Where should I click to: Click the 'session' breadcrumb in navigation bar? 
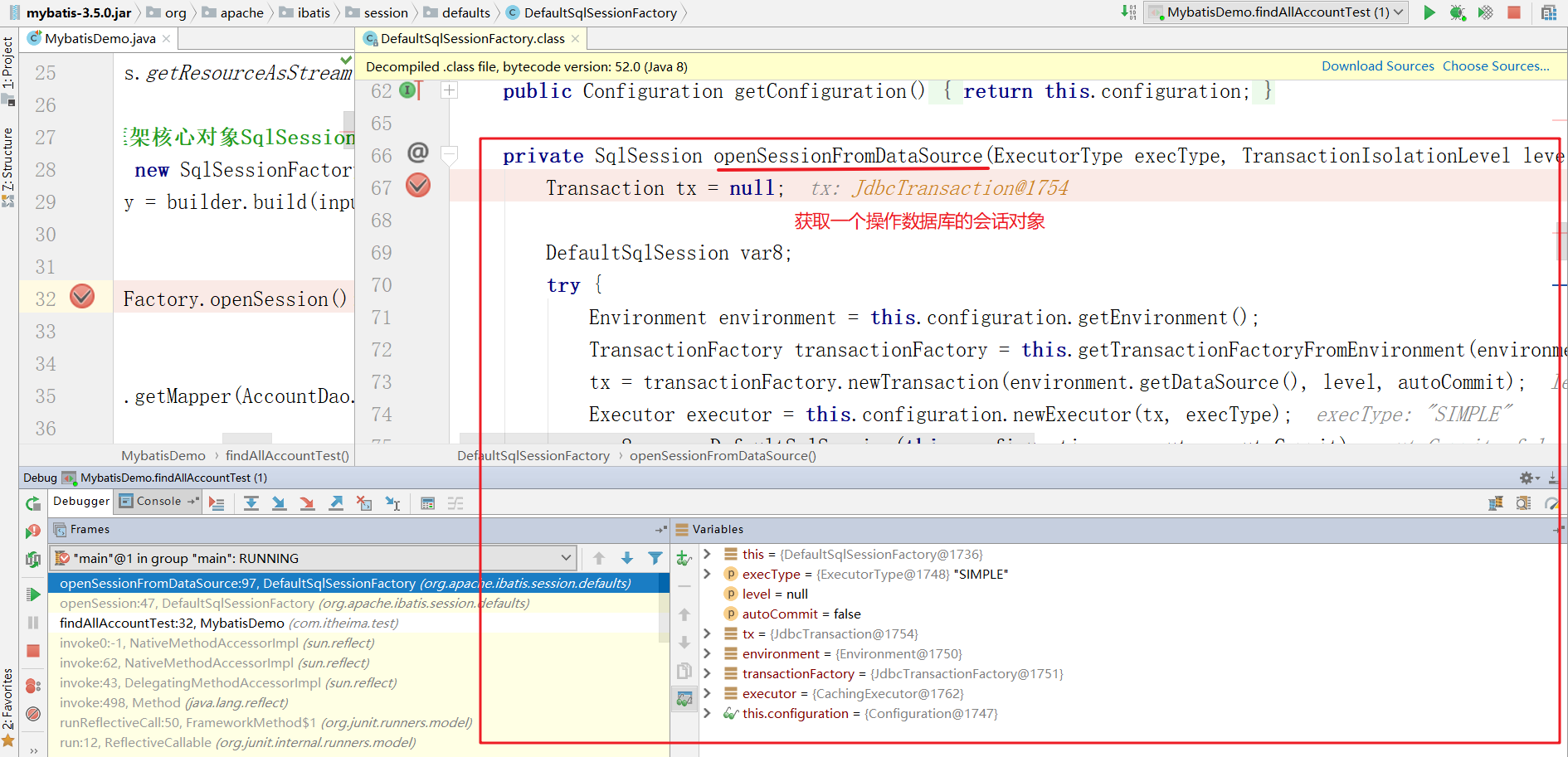[378, 12]
